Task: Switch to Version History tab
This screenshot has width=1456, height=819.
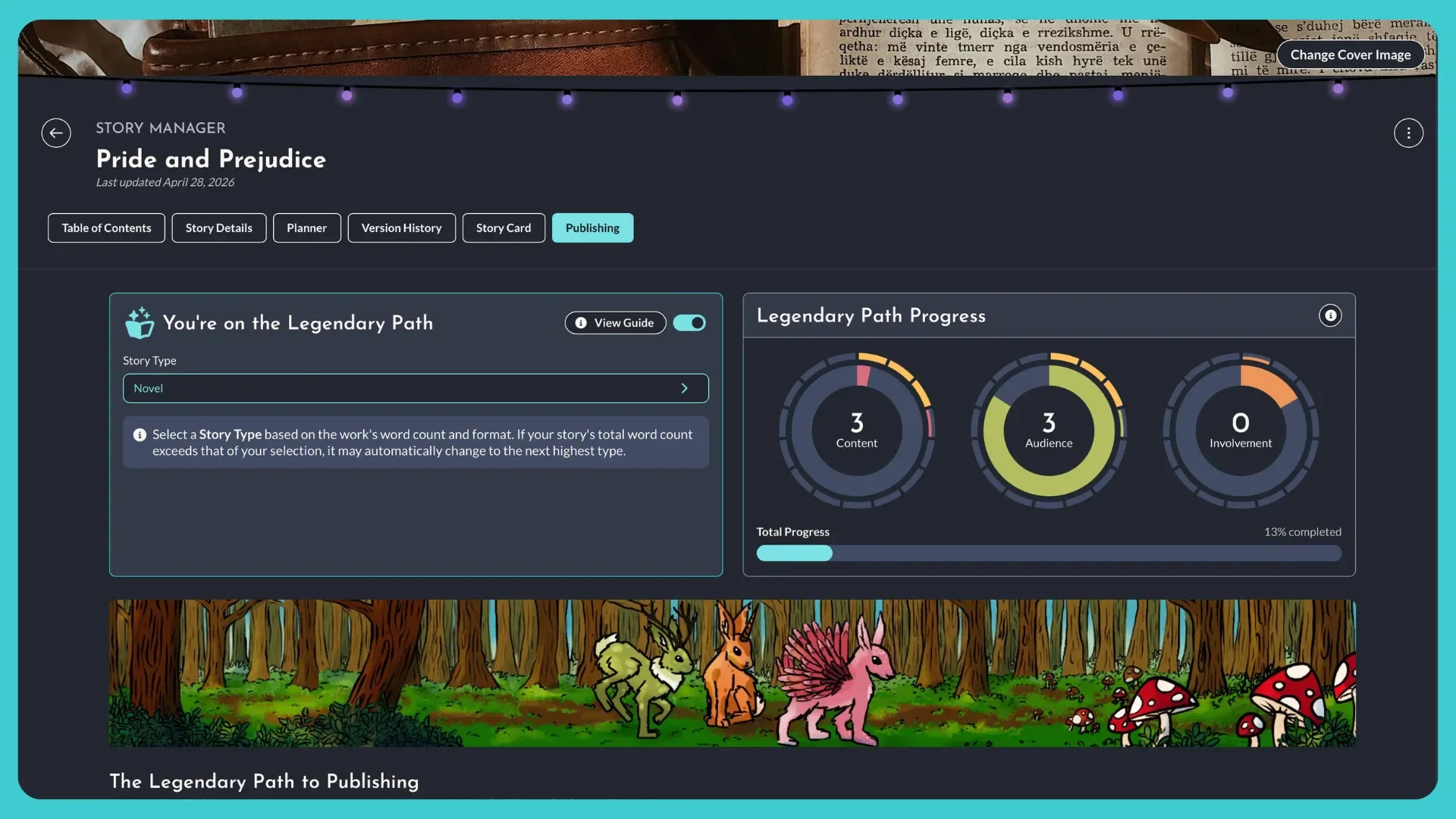Action: point(401,228)
